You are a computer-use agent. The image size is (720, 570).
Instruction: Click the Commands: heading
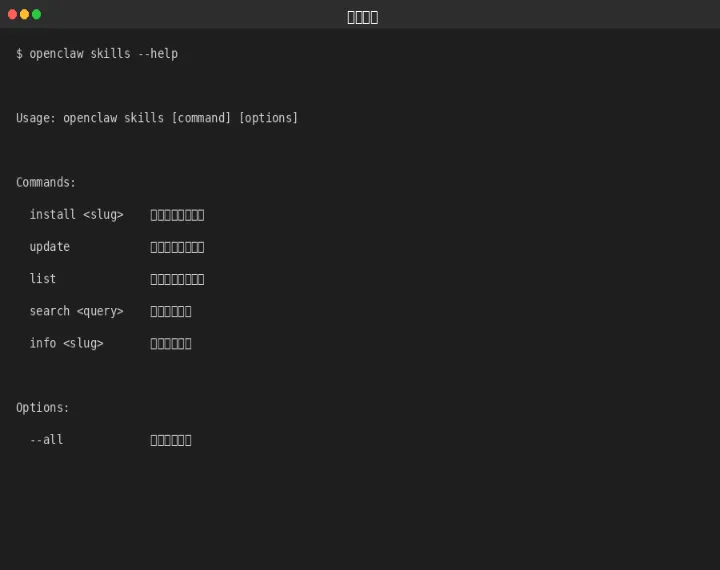pos(46,182)
